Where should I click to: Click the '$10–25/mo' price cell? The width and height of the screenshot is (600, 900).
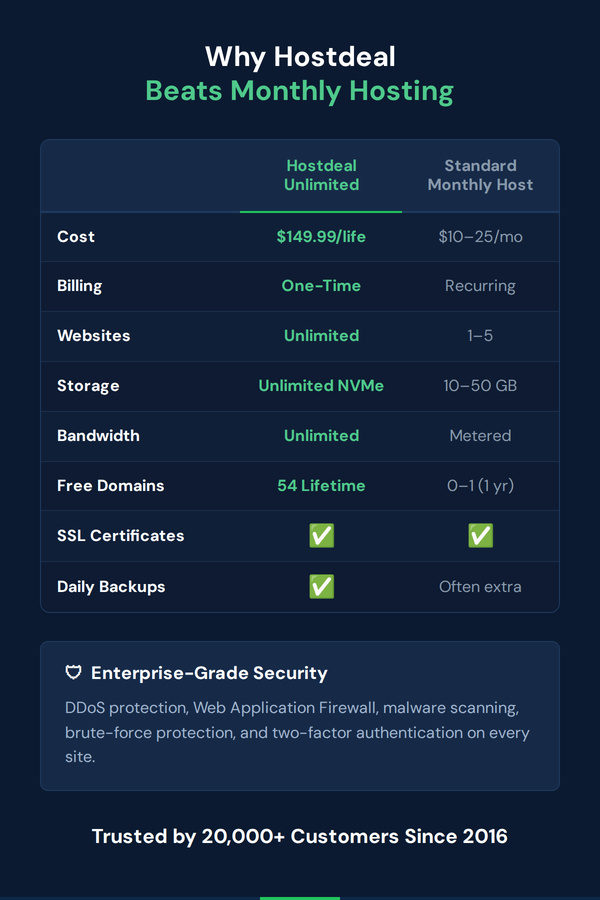pos(481,236)
